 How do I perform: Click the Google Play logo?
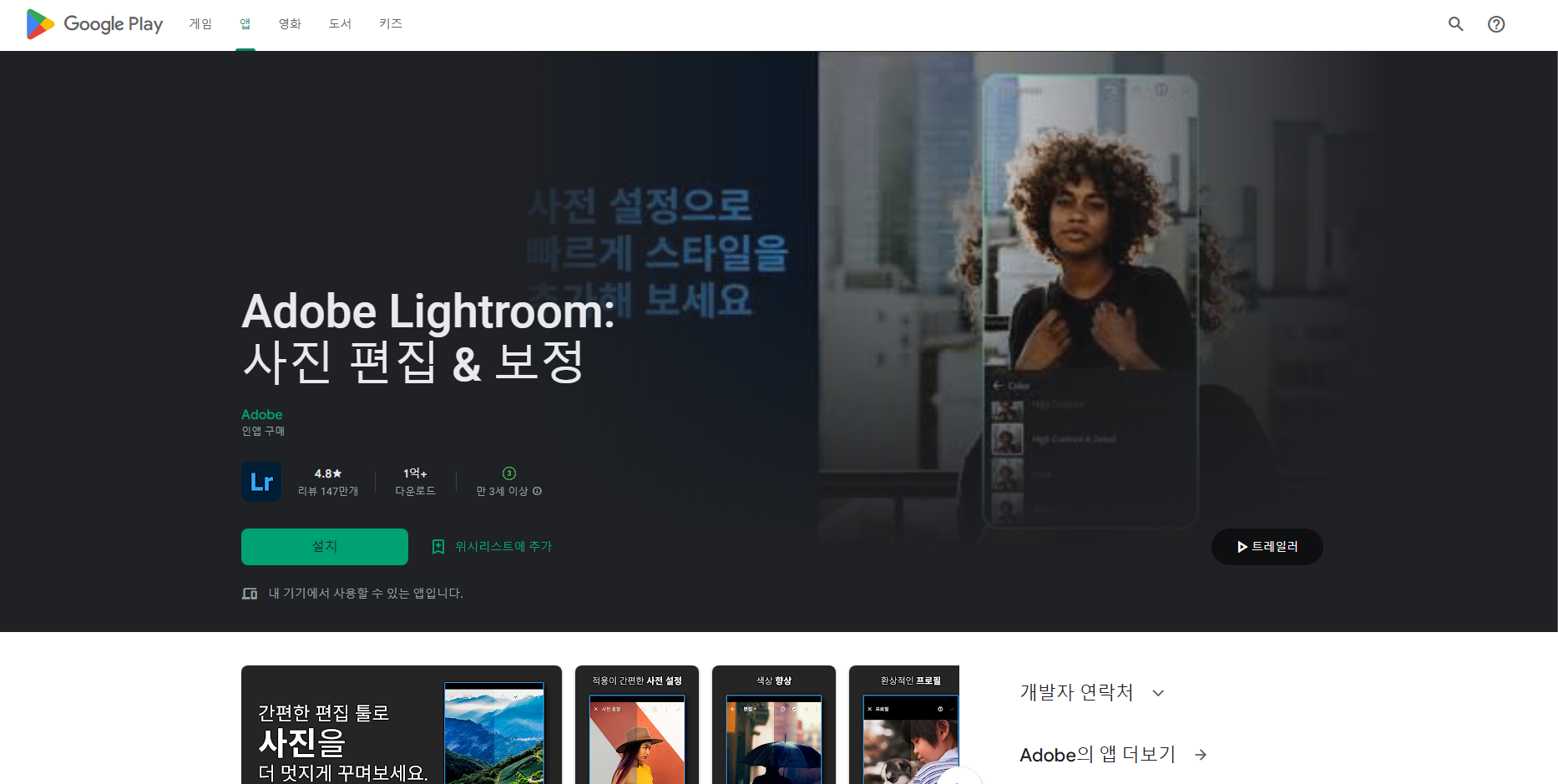point(94,24)
